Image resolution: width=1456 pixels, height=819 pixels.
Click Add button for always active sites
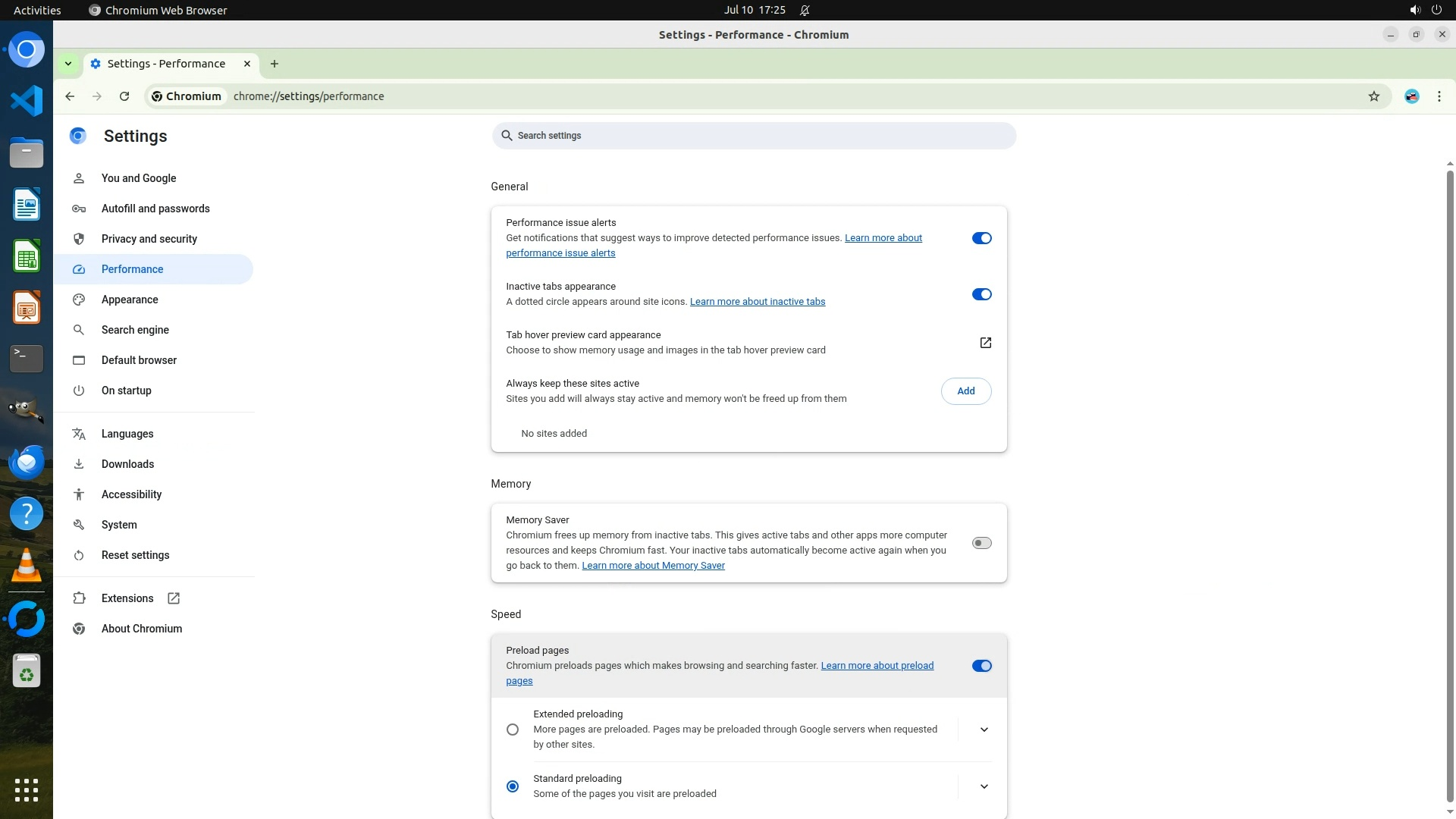click(x=965, y=391)
